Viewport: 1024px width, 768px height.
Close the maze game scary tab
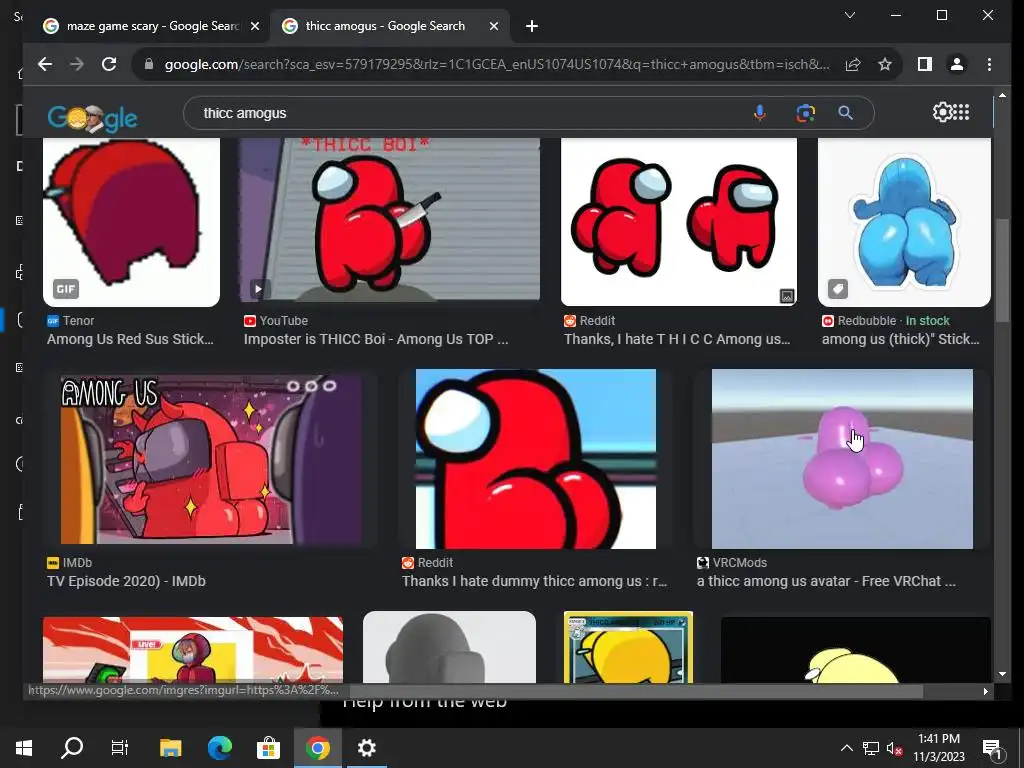pos(255,26)
